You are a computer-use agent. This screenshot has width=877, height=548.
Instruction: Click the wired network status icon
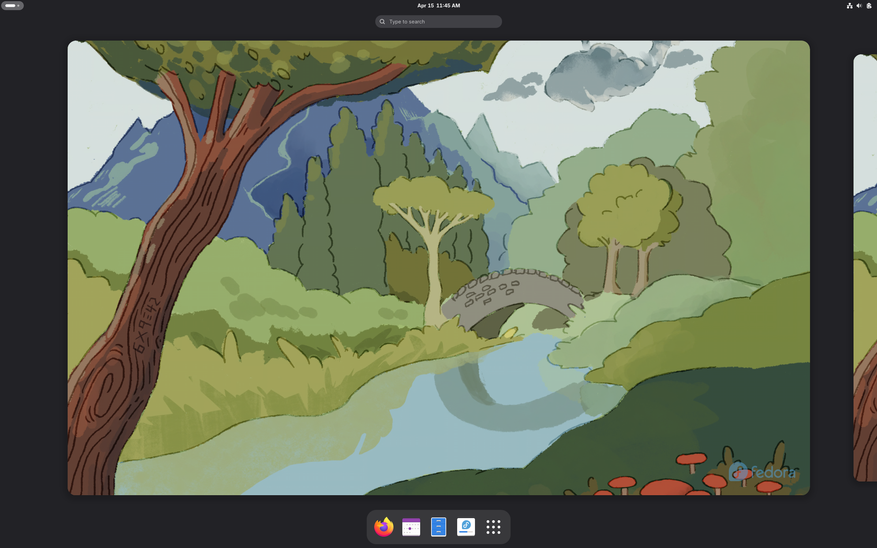tap(849, 6)
